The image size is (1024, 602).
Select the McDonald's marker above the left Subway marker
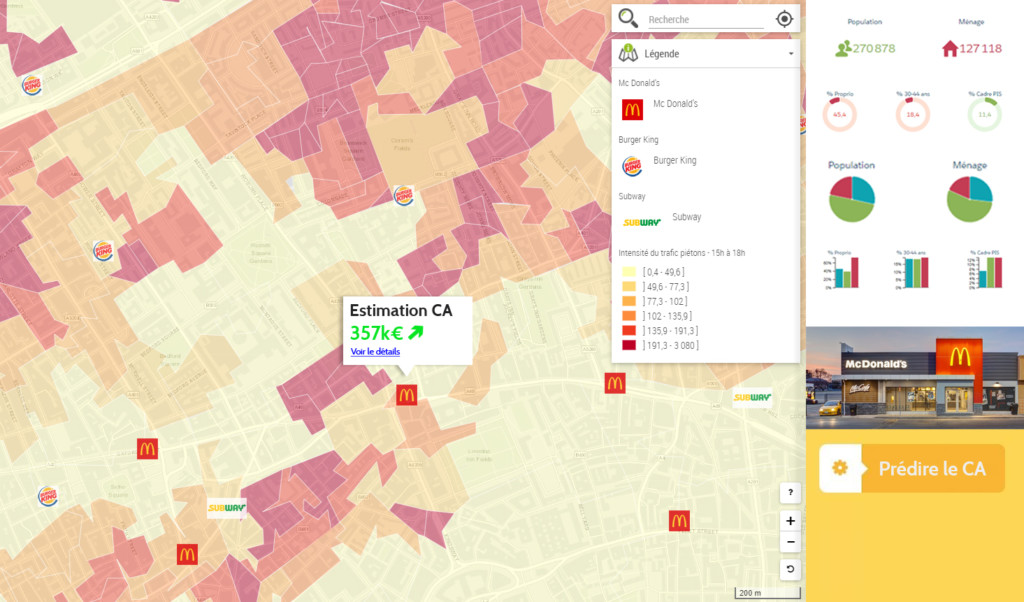[x=147, y=449]
